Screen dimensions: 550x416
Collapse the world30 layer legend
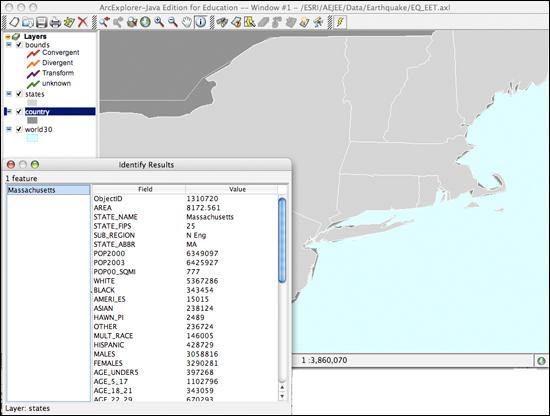(9, 129)
